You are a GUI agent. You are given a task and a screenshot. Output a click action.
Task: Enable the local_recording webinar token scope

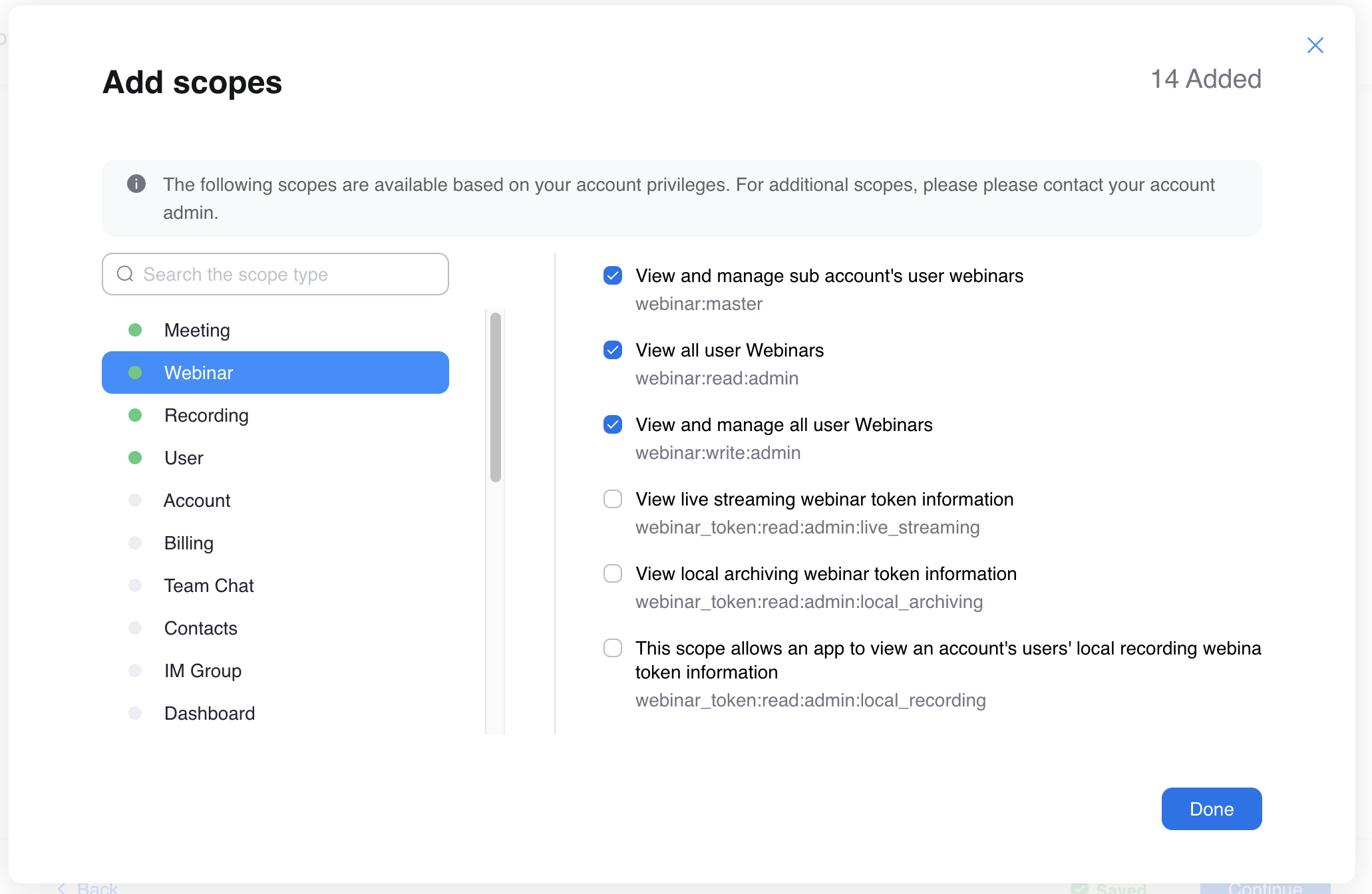(x=613, y=648)
